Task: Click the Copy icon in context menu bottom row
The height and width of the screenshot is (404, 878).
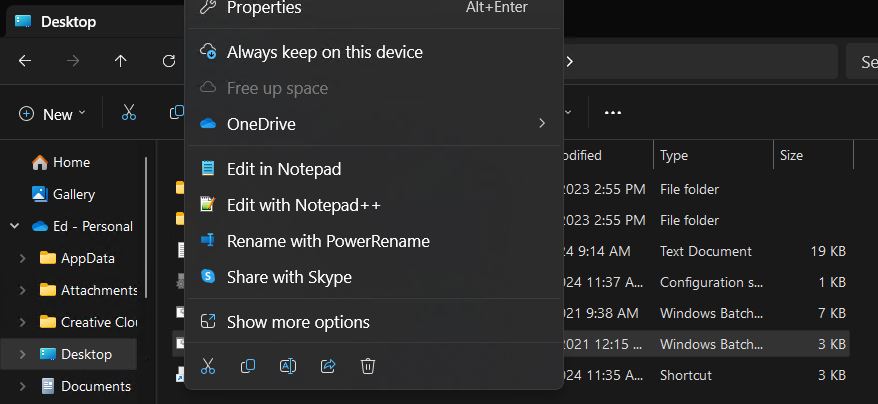Action: point(247,366)
